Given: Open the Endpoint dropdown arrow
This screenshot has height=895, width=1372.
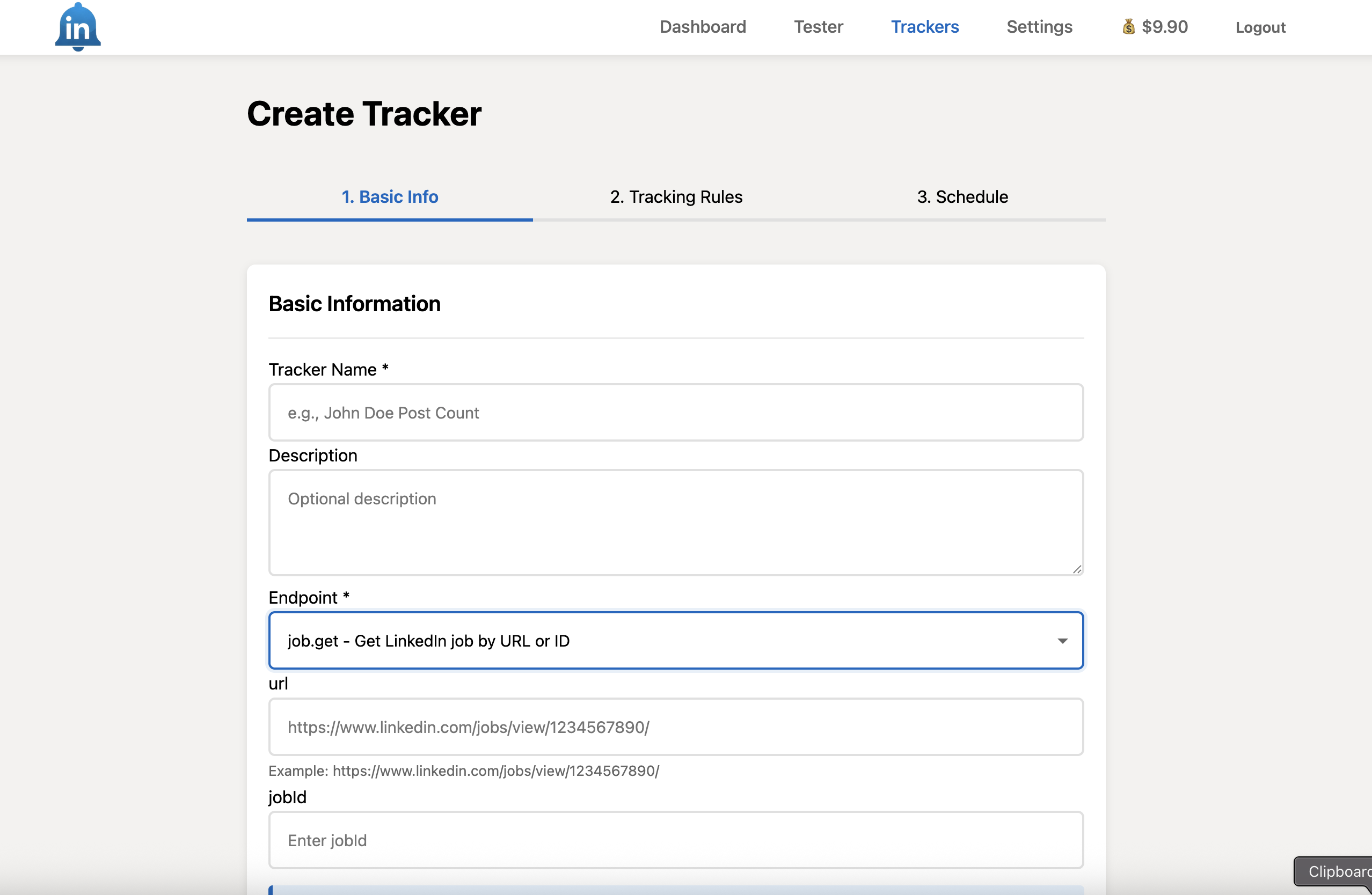Looking at the screenshot, I should 1063,640.
